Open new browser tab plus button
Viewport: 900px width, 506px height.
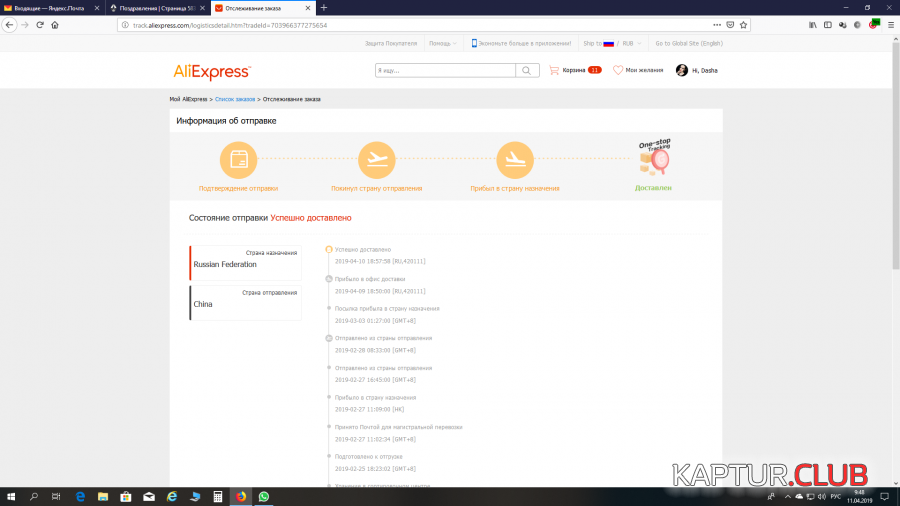[324, 8]
